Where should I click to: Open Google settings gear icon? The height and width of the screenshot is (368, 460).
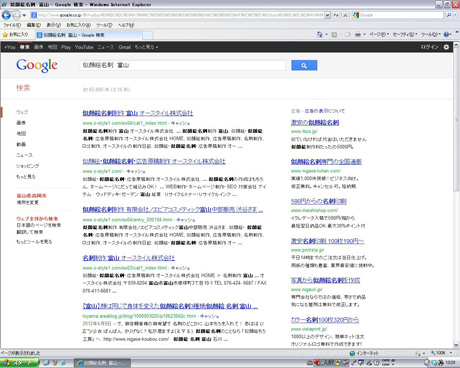pos(446,47)
